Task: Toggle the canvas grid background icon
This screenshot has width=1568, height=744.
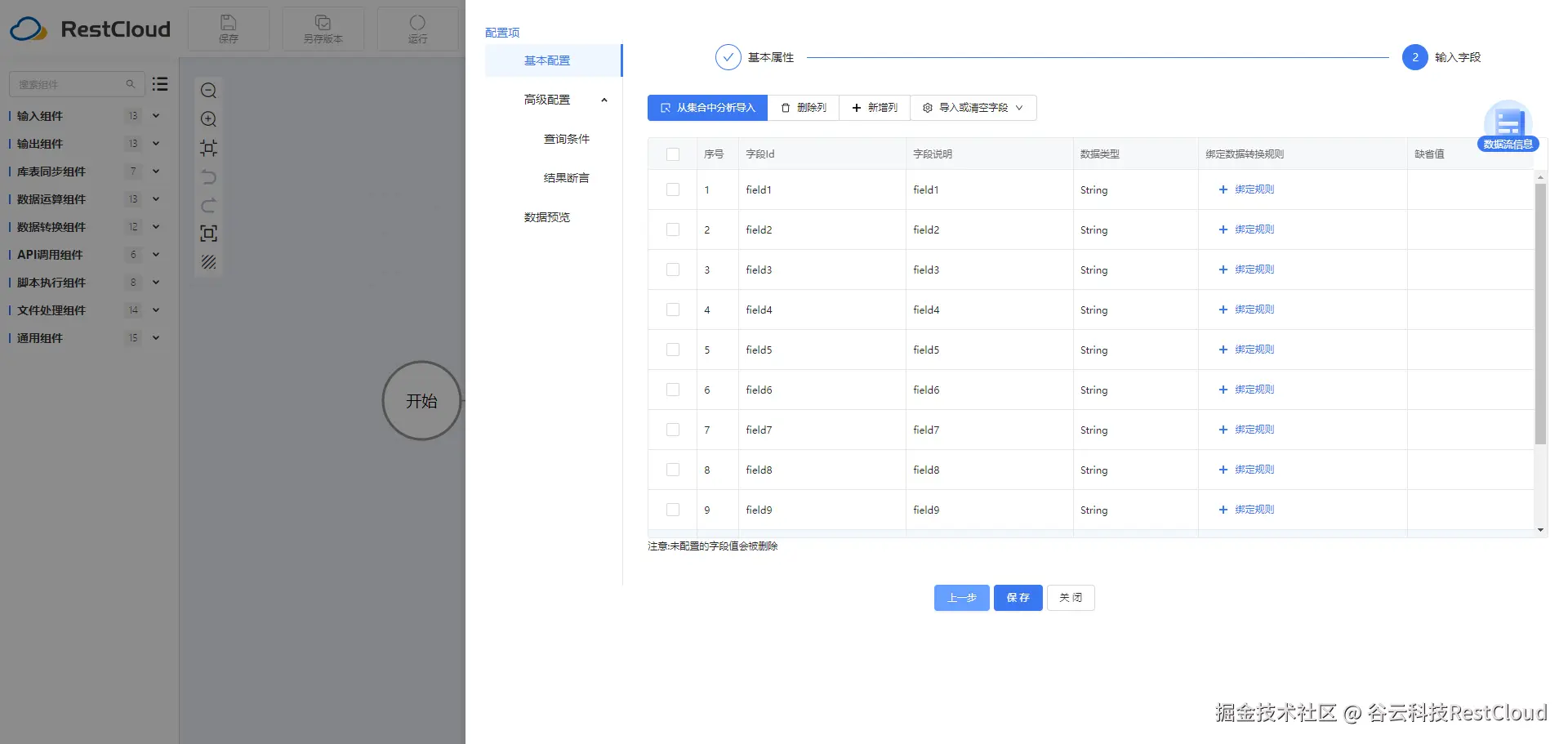Action: tap(209, 262)
